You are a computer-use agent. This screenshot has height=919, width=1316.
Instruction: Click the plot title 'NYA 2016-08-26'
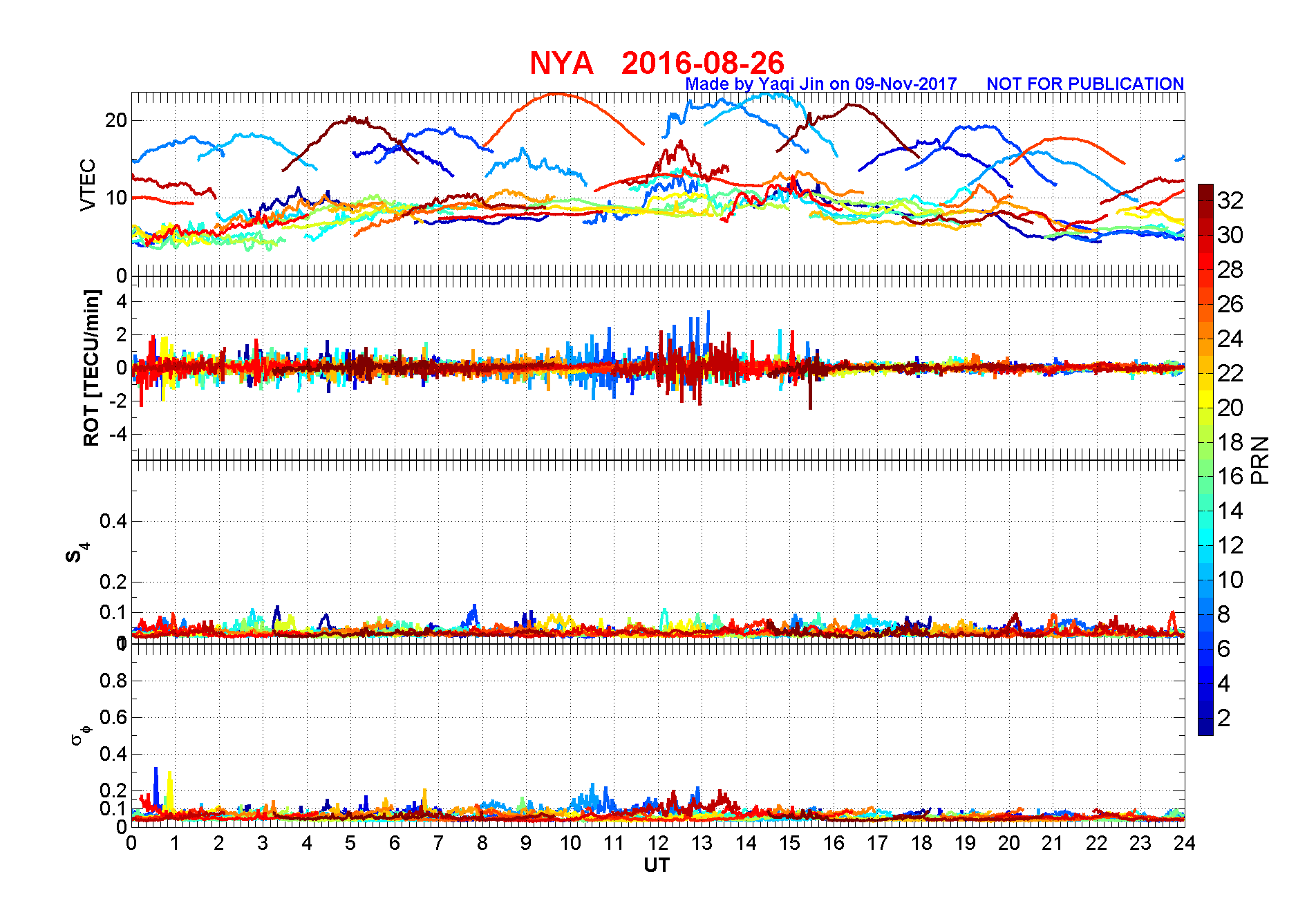pos(657,63)
